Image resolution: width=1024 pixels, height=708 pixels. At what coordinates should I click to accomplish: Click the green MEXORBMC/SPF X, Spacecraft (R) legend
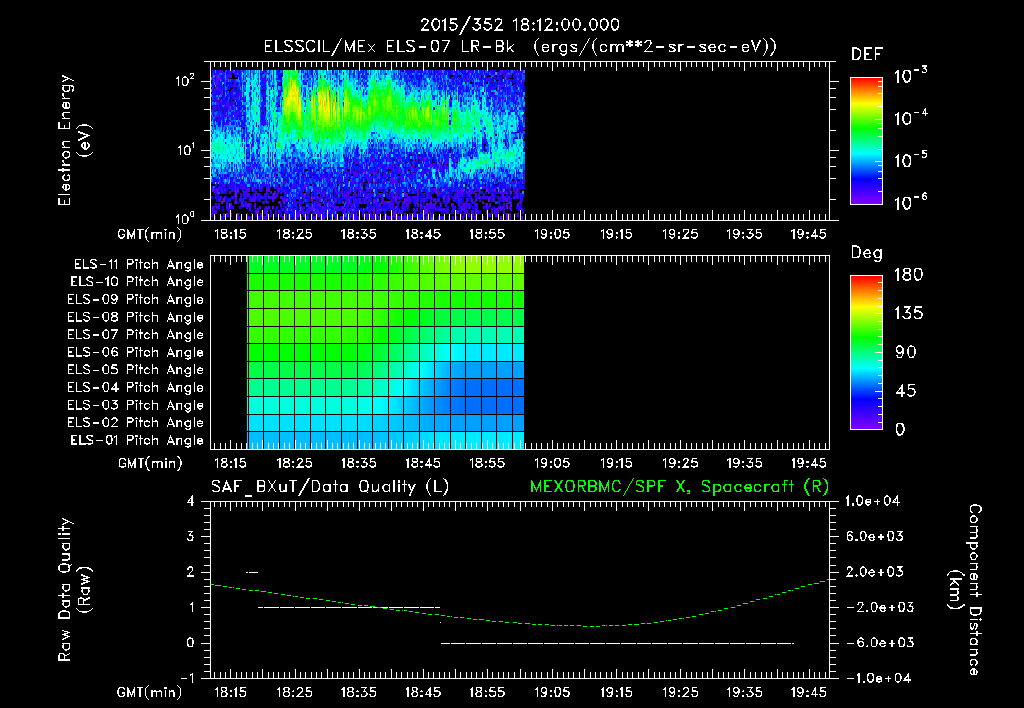[679, 487]
